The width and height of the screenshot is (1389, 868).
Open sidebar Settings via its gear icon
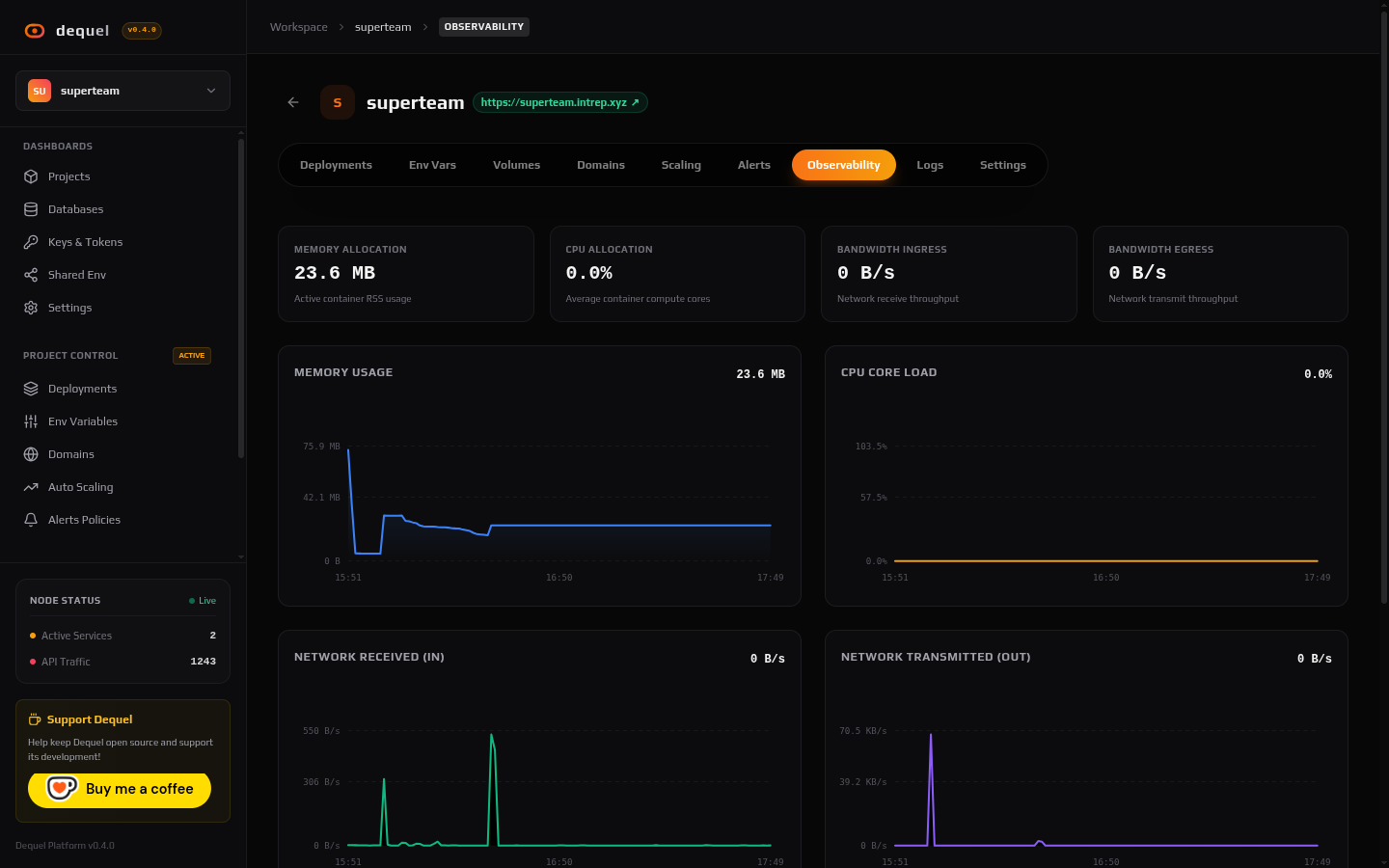(x=31, y=308)
